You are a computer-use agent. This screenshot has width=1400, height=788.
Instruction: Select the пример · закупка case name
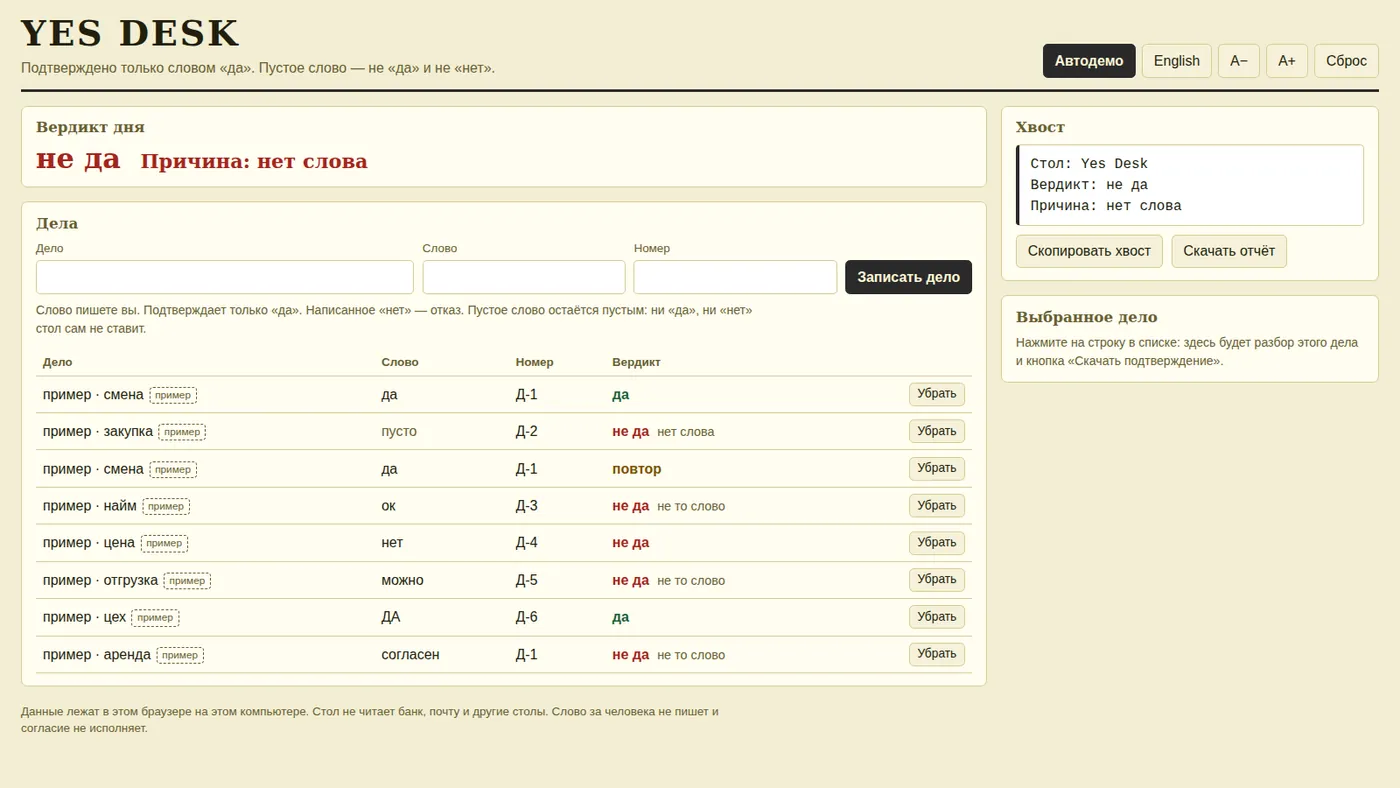98,431
